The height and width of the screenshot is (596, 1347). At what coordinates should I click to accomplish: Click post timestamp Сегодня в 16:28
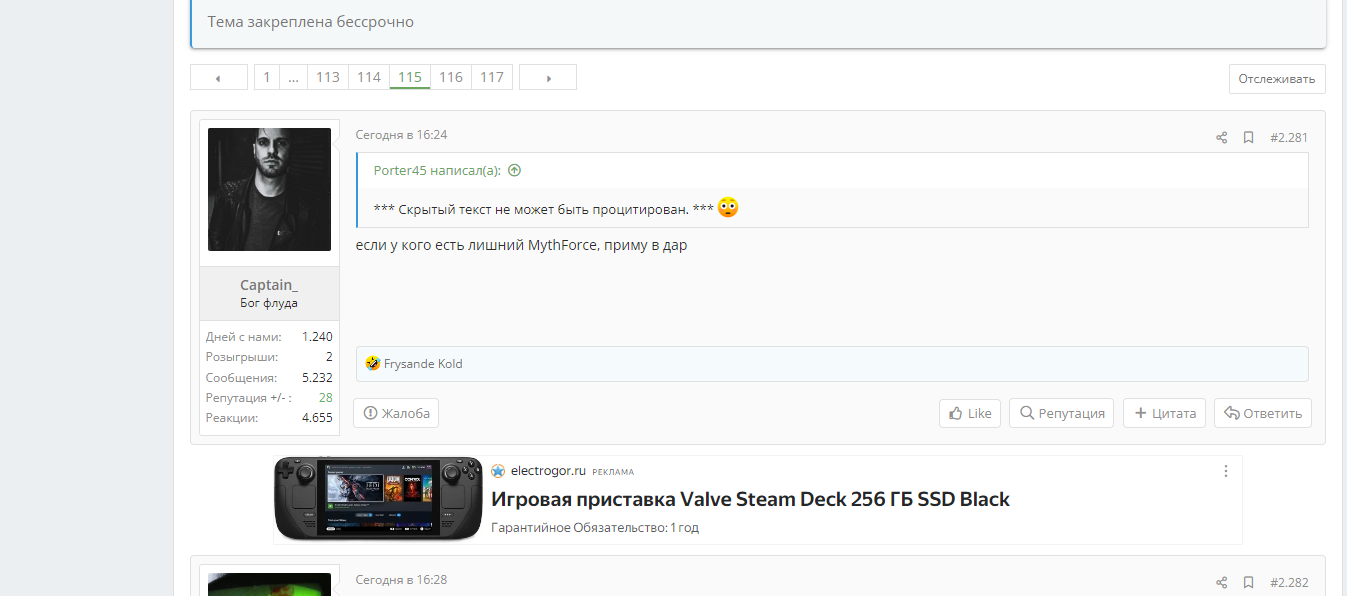[402, 580]
